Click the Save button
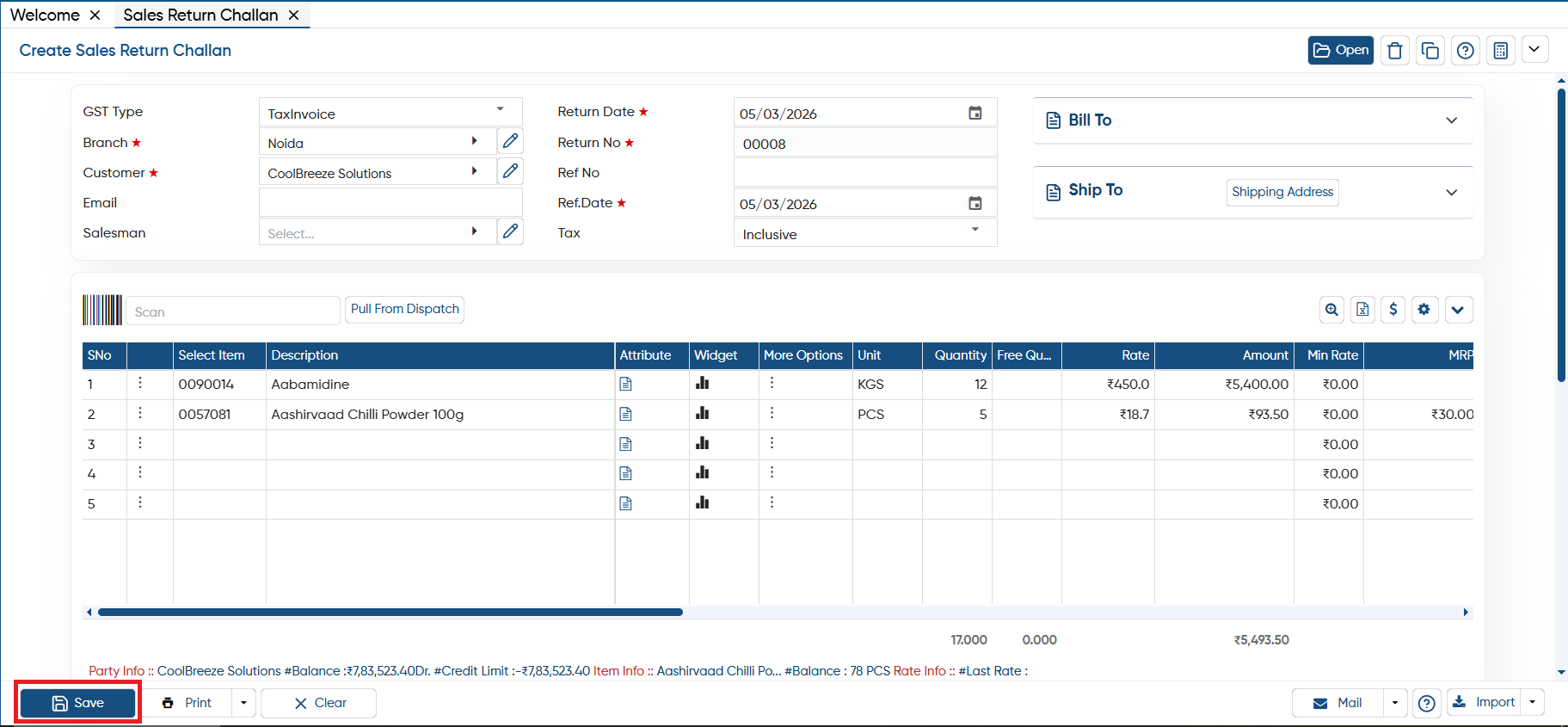 click(x=78, y=703)
